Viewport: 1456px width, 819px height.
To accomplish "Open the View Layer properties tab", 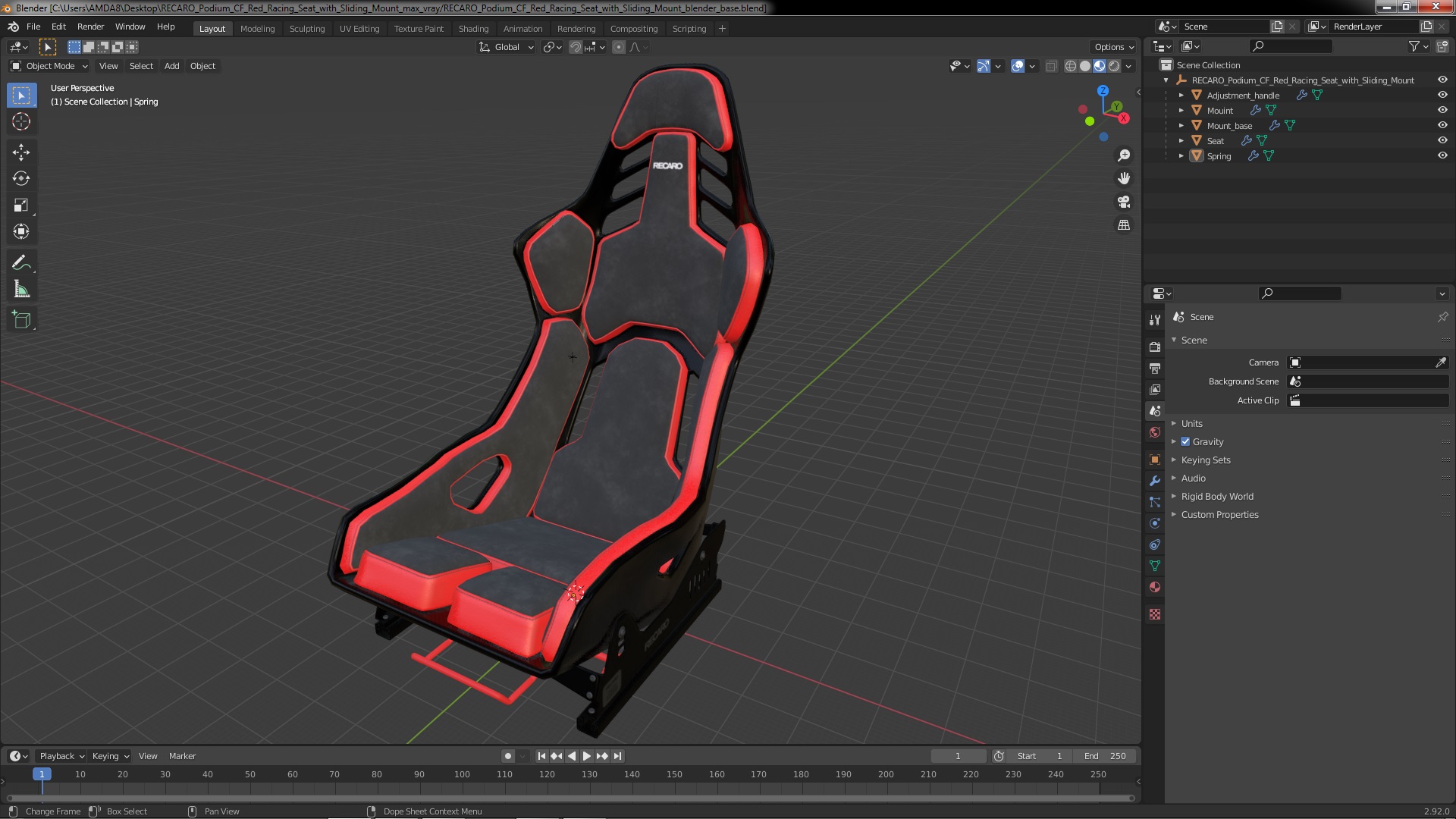I will click(1155, 390).
